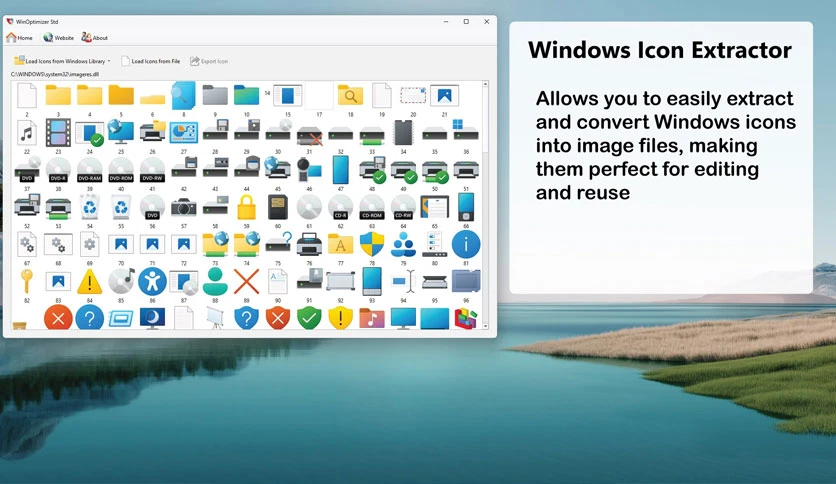Viewport: 836px width, 484px height.
Task: Select the blue info circle icon 81
Action: (466, 244)
